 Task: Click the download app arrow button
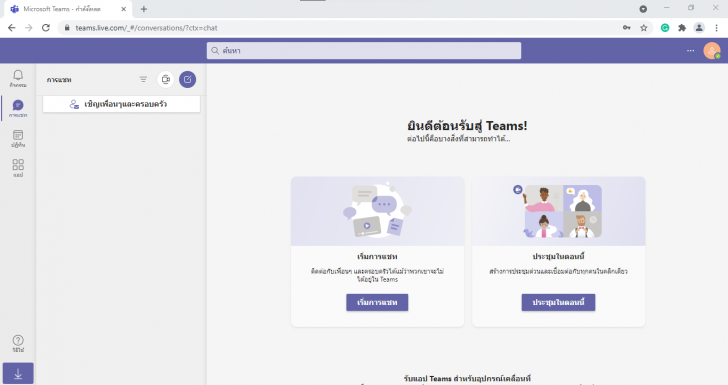tap(18, 373)
